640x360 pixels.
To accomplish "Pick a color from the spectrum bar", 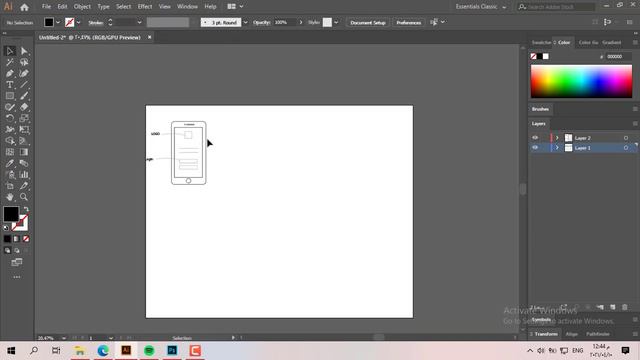I will (x=581, y=81).
